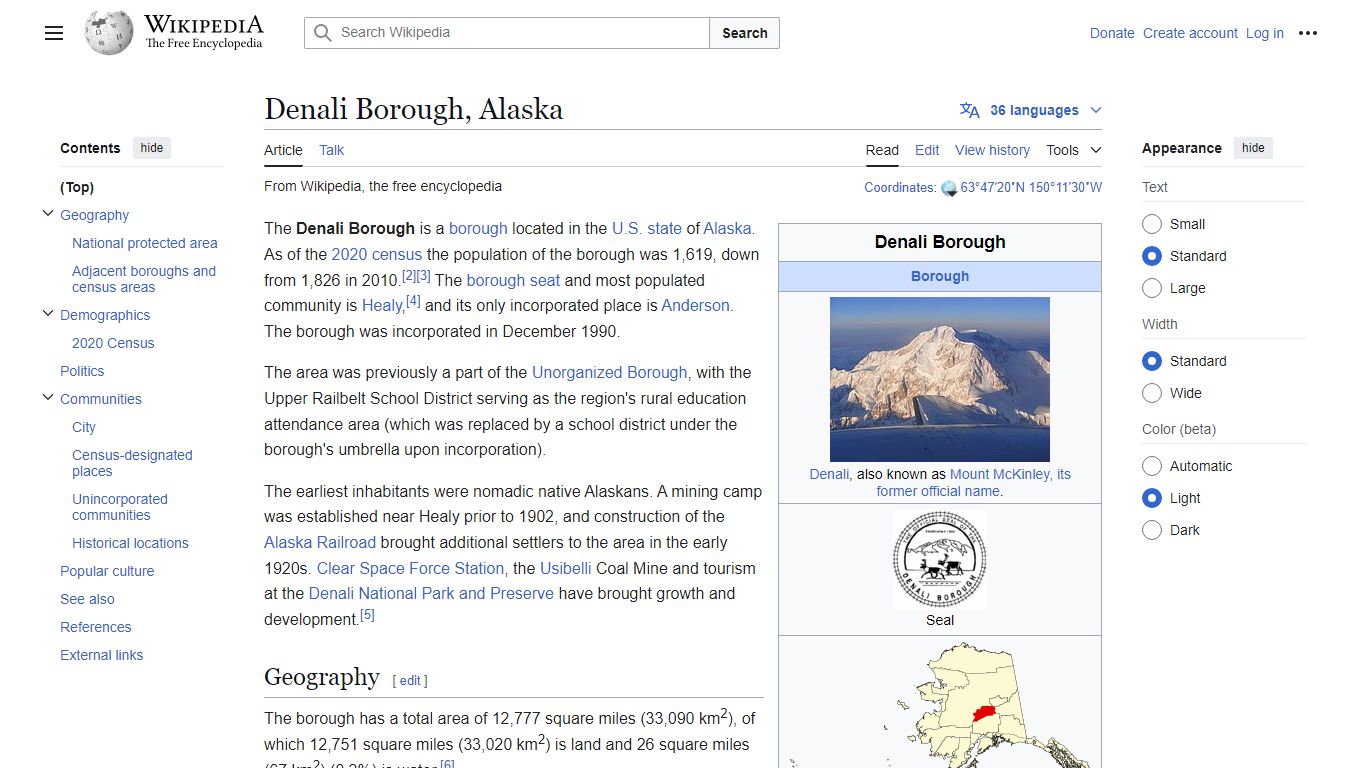Click the Wikipedia globe logo
1366x768 pixels.
(109, 33)
